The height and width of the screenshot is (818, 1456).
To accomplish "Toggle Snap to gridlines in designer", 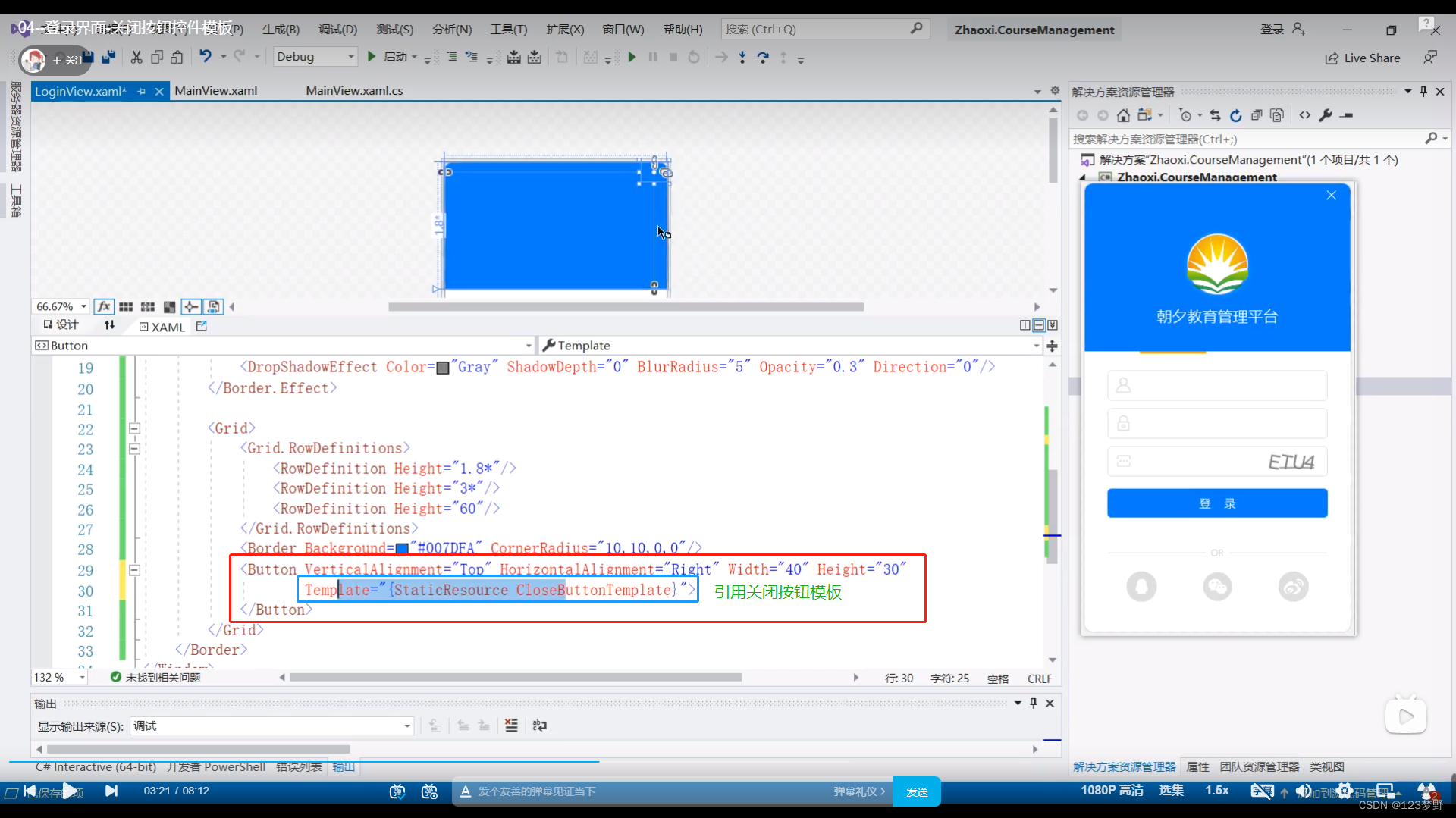I will 148,306.
